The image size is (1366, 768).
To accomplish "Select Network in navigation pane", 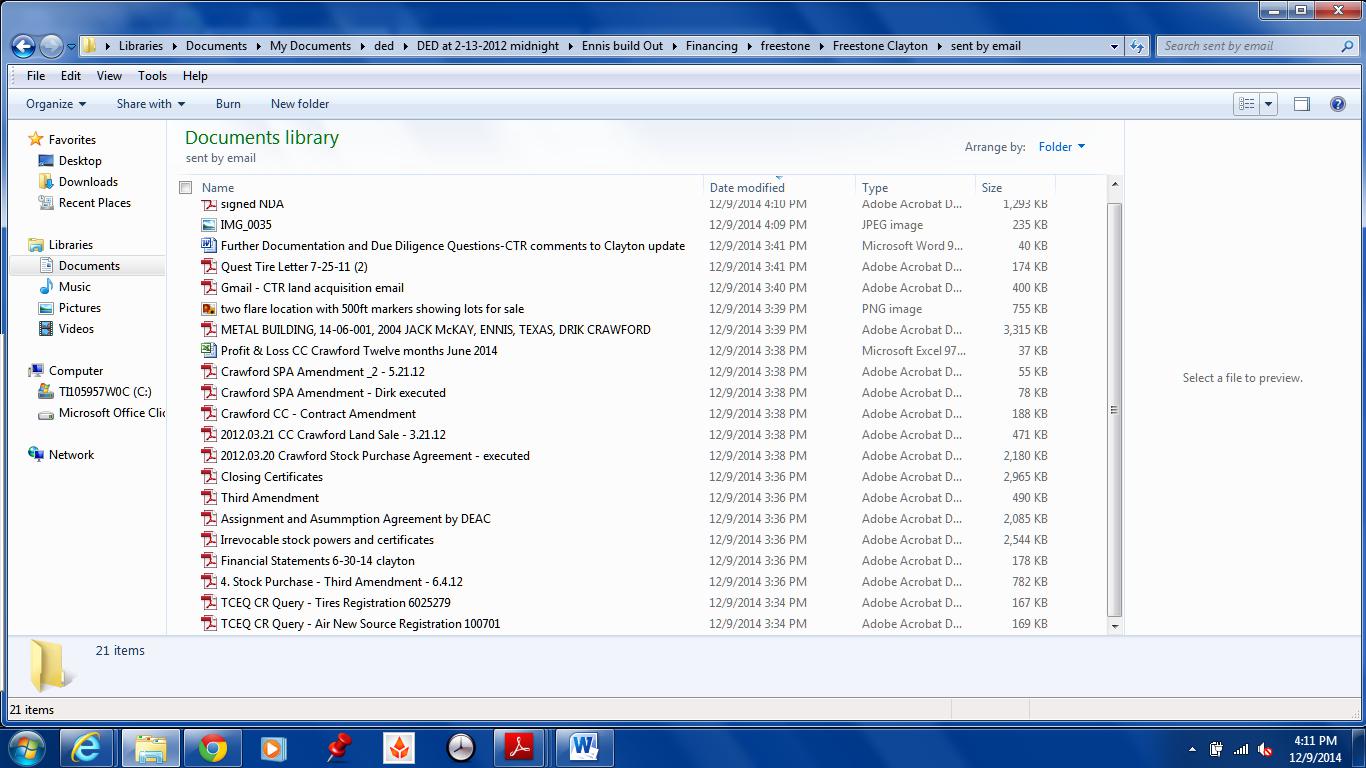I will click(71, 455).
